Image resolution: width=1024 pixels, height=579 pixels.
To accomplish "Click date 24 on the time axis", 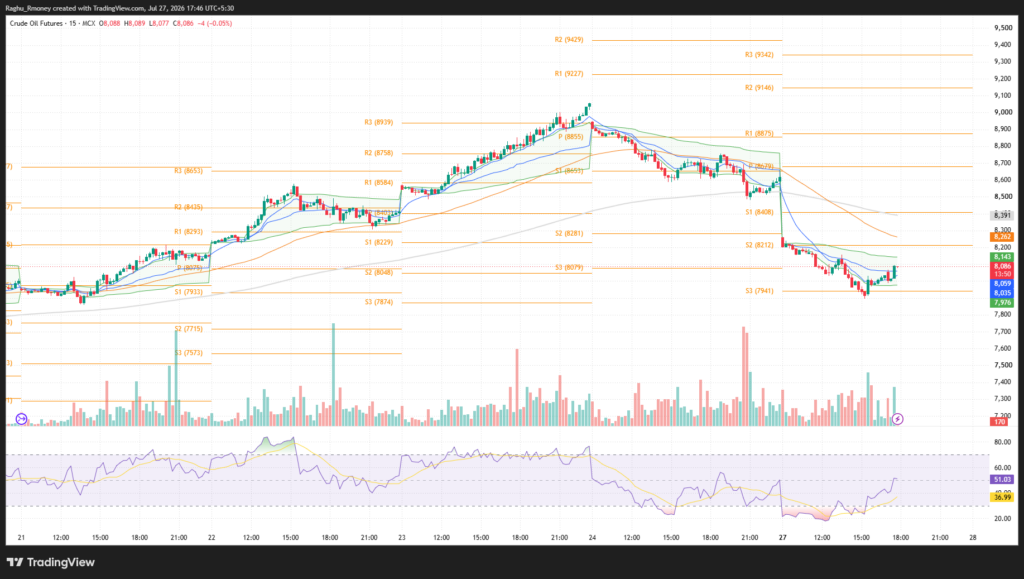I will pos(592,538).
